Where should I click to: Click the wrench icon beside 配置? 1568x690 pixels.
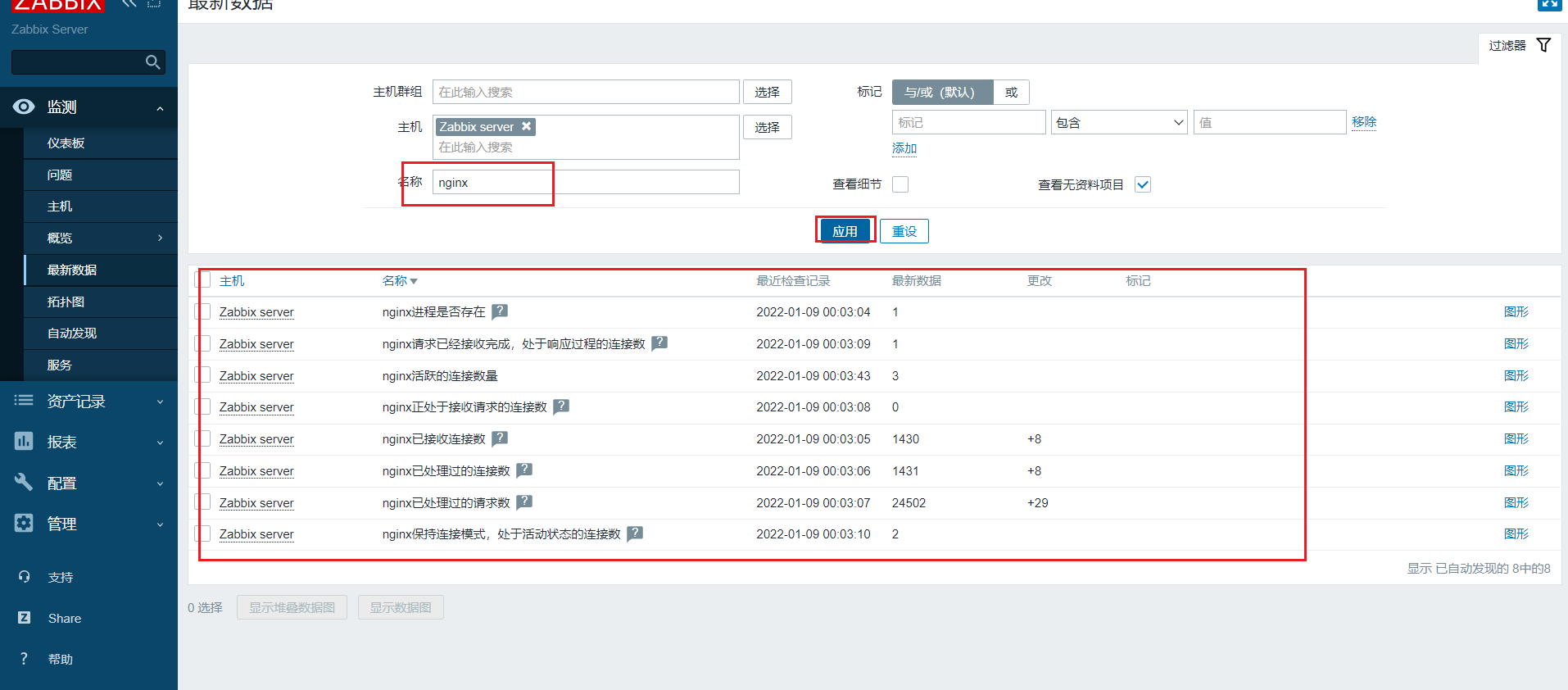tap(24, 482)
